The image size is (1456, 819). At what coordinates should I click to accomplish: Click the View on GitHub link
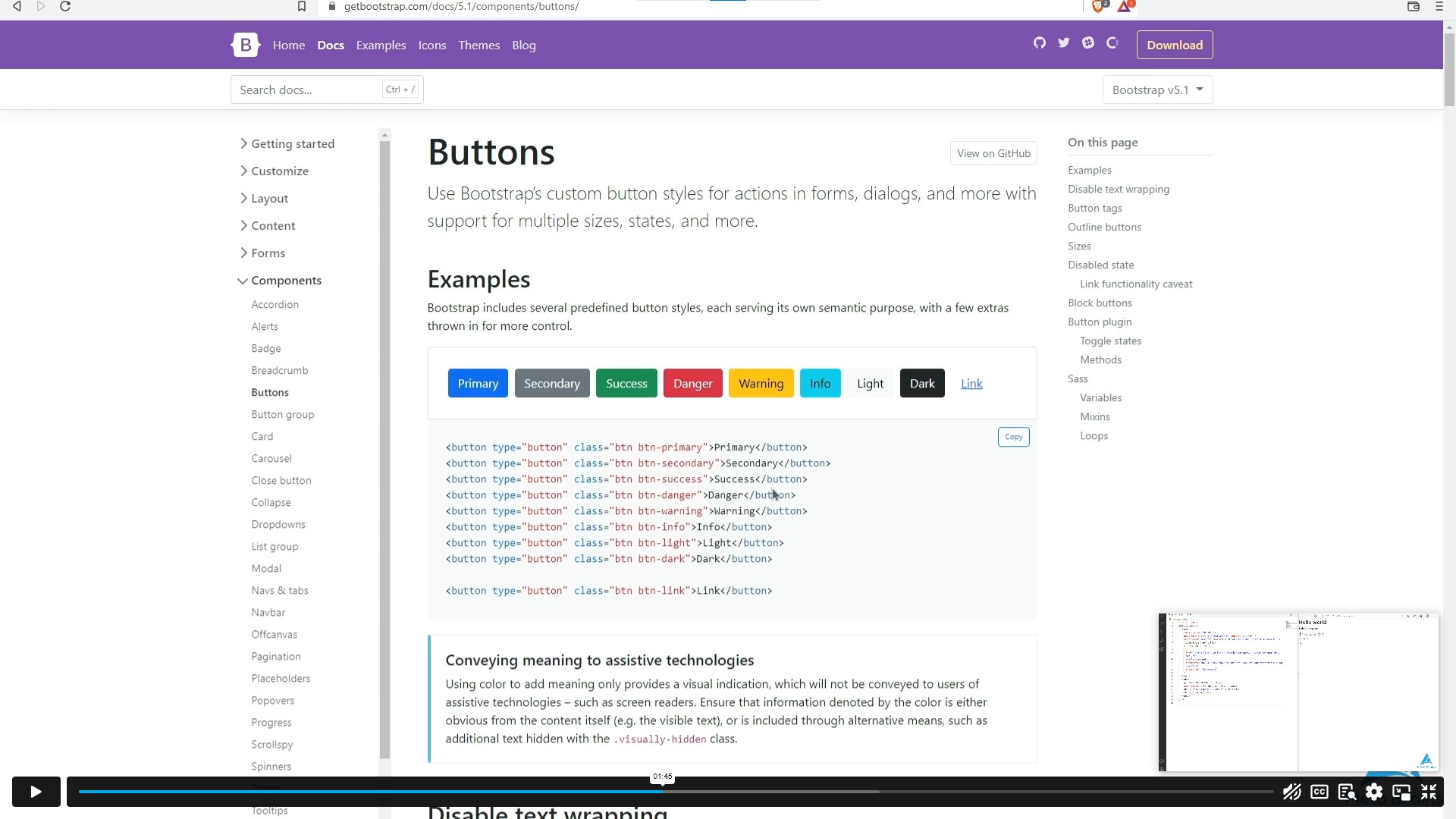point(994,153)
